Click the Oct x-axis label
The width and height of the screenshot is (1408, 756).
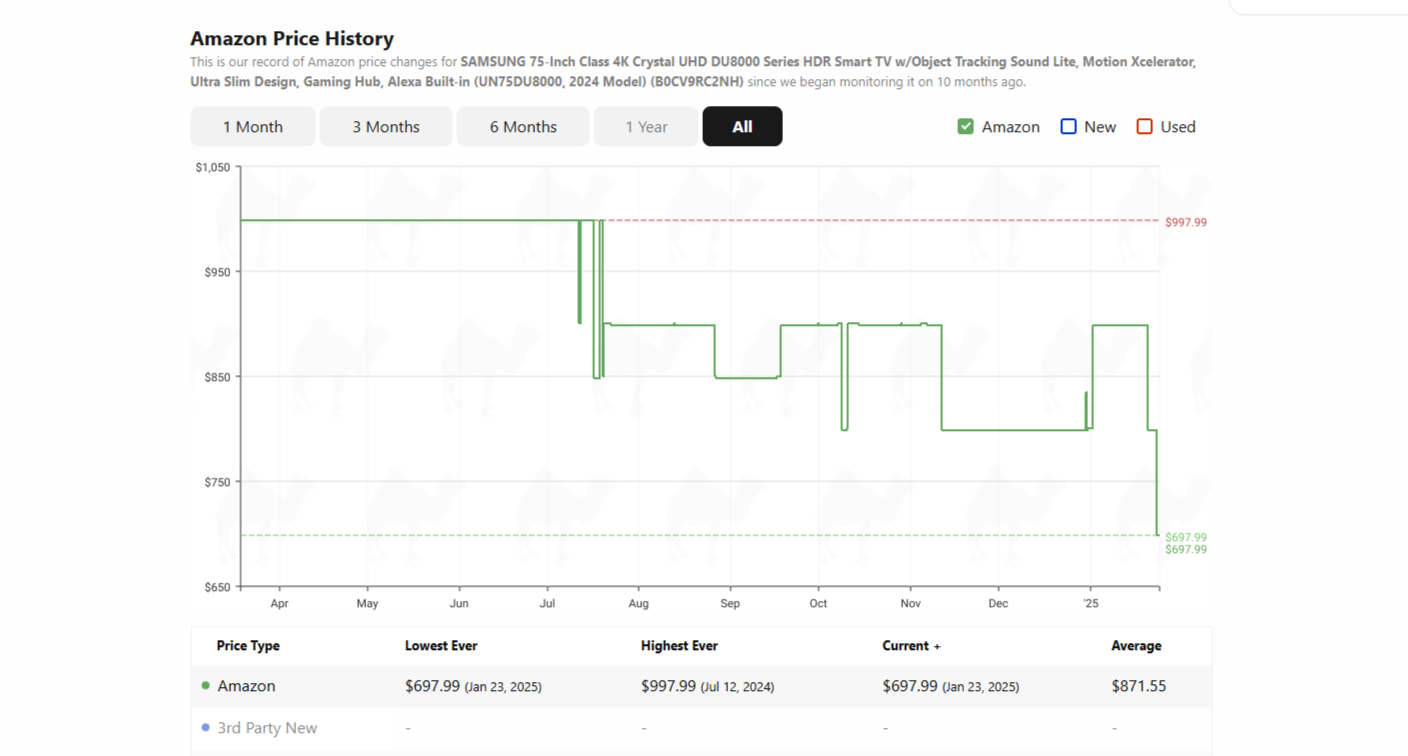(818, 604)
